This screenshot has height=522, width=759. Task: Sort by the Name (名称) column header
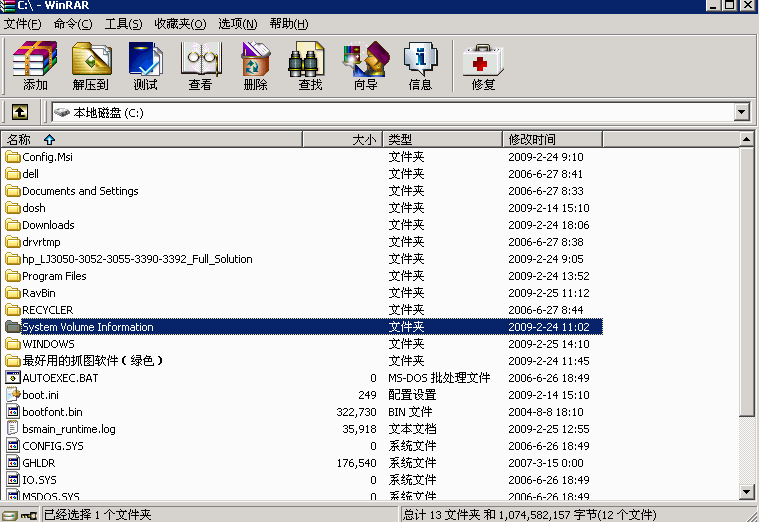click(x=152, y=139)
